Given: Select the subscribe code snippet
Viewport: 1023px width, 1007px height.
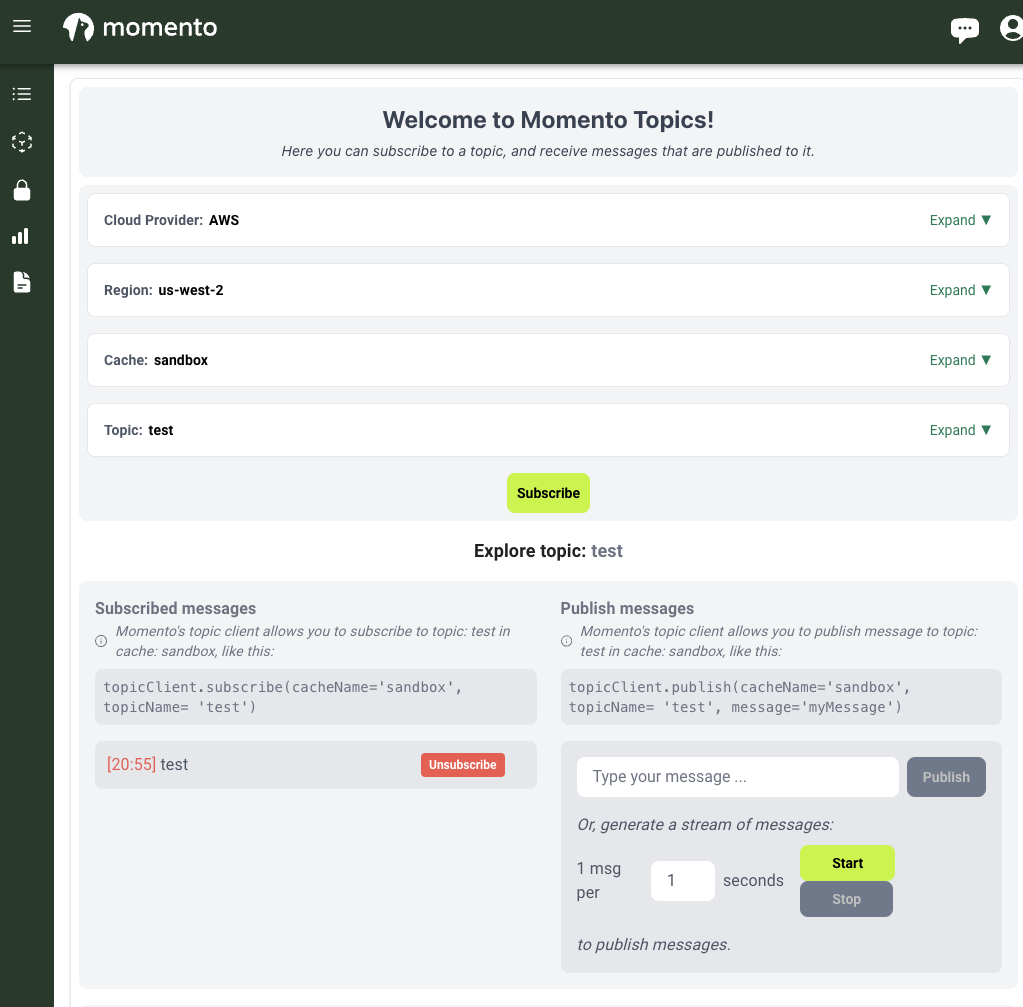Looking at the screenshot, I should [316, 697].
